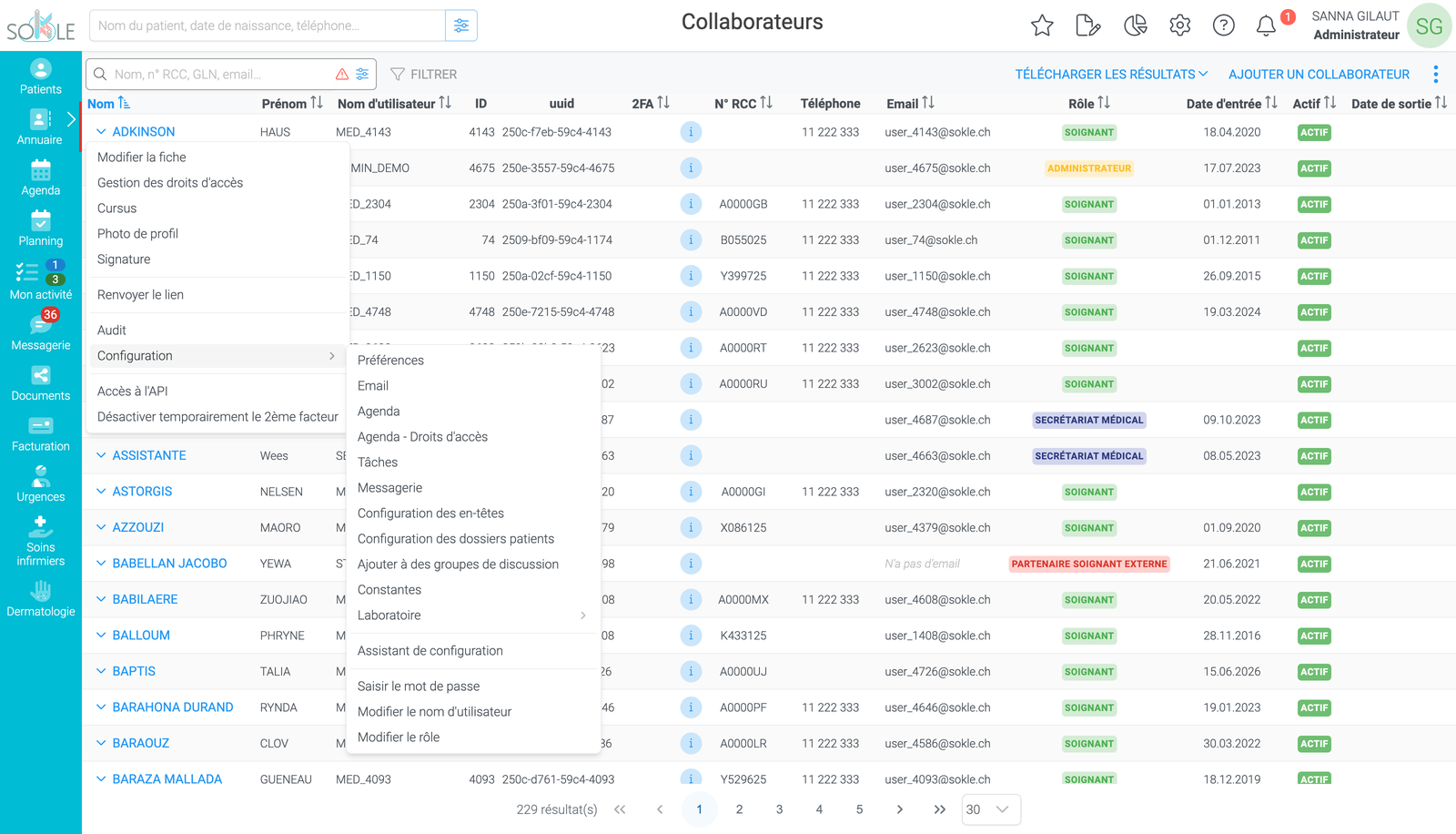The image size is (1456, 834).
Task: Click AJOUTER UN COLLABORATEUR
Action: (1319, 75)
